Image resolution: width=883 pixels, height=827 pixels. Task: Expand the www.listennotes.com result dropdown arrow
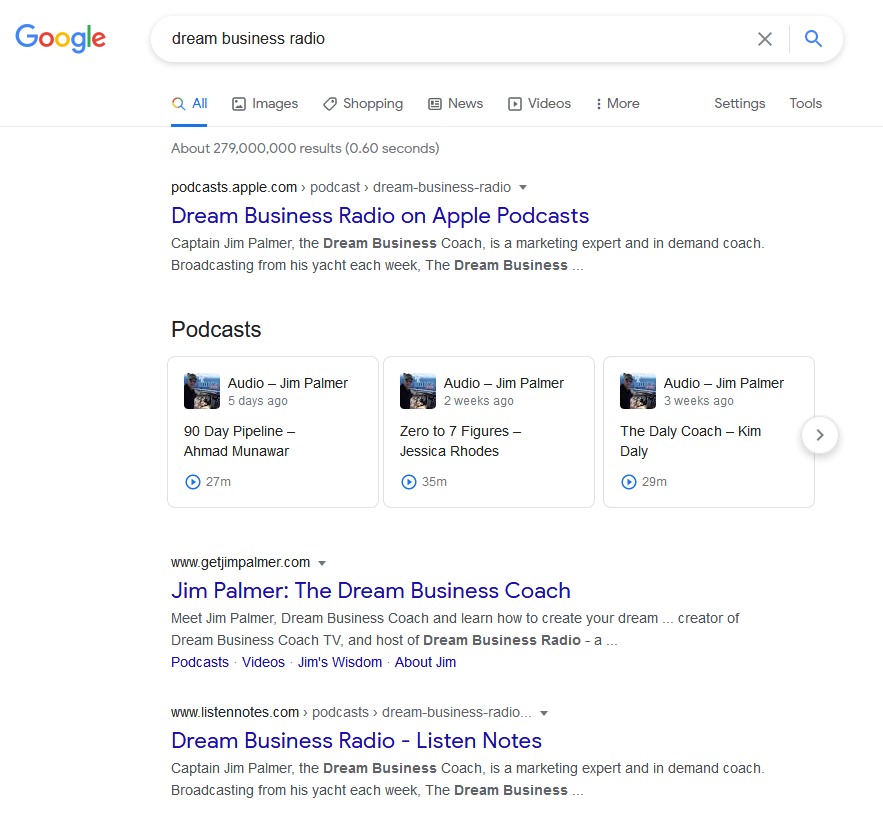tap(543, 713)
